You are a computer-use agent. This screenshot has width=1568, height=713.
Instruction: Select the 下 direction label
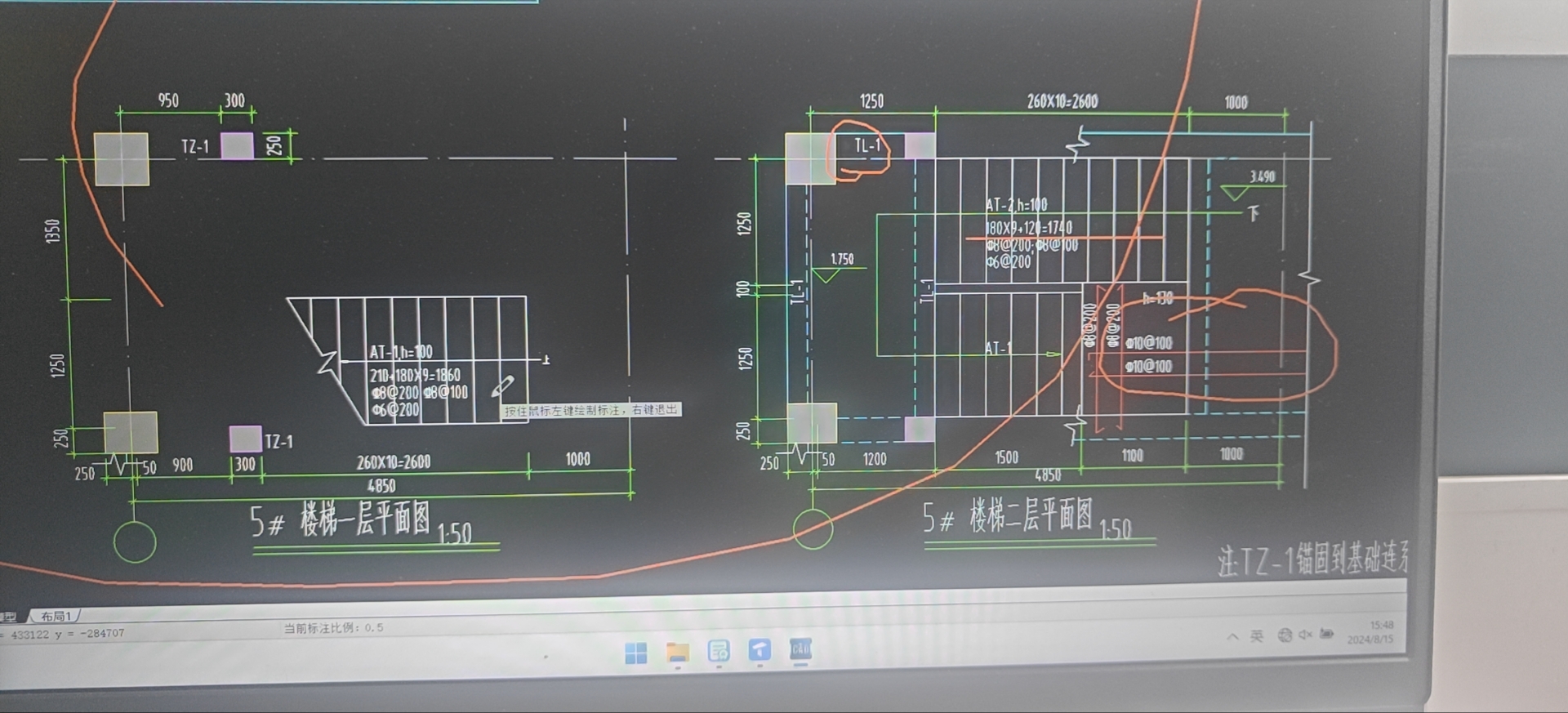(x=1254, y=214)
